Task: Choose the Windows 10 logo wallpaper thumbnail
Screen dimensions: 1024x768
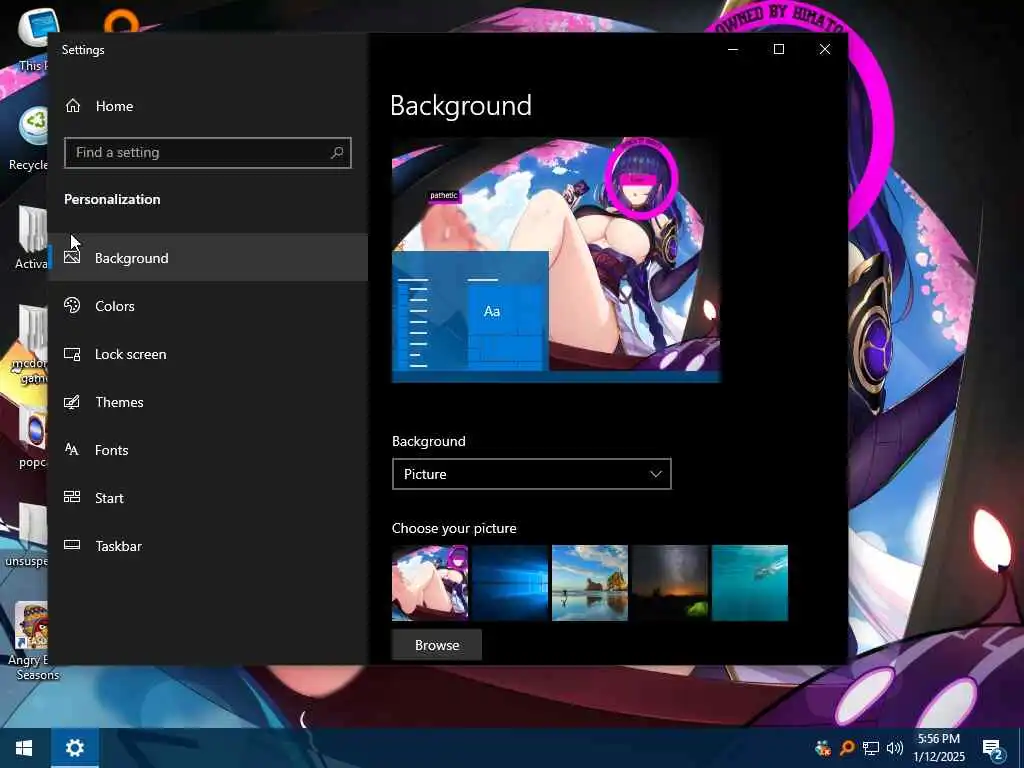Action: point(509,583)
